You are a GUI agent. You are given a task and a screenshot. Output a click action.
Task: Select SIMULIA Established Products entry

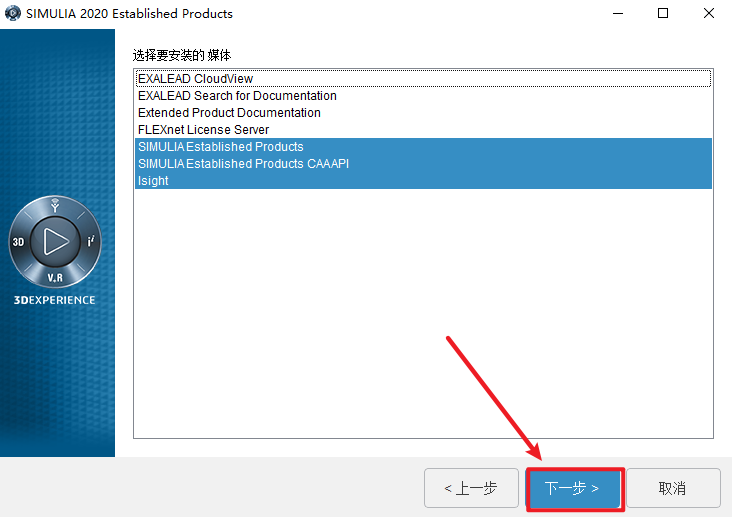tap(221, 147)
